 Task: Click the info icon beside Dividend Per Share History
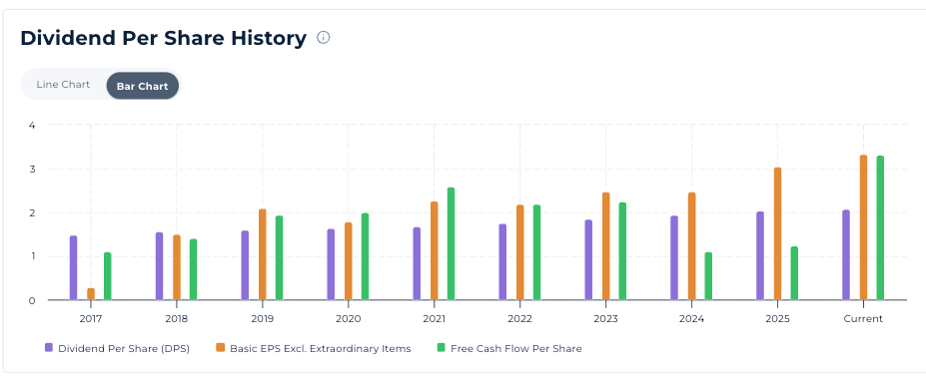tap(323, 37)
